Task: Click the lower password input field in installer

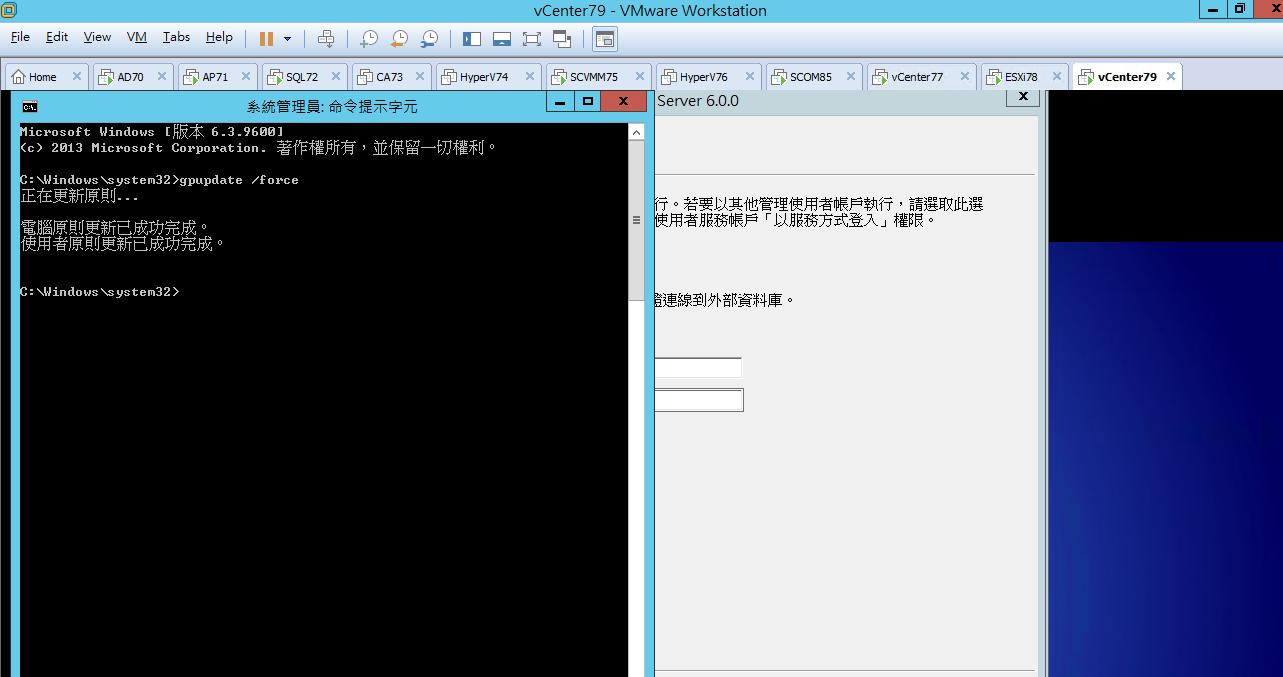Action: tap(699, 400)
